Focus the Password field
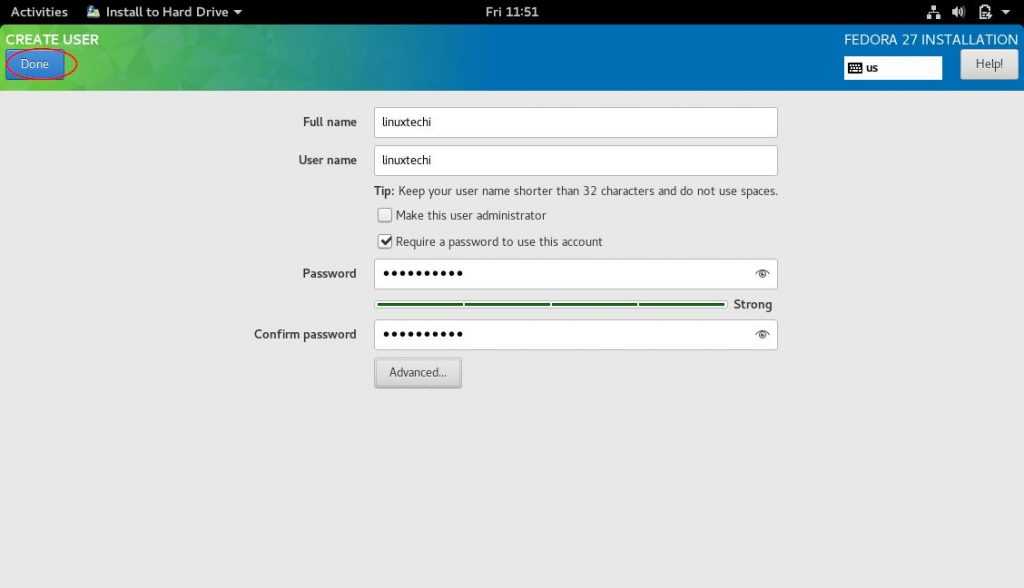This screenshot has width=1024, height=588. click(x=575, y=274)
